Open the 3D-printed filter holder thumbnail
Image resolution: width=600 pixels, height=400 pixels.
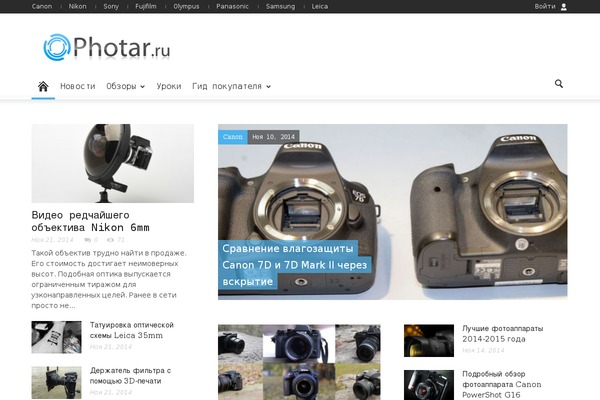tap(56, 382)
